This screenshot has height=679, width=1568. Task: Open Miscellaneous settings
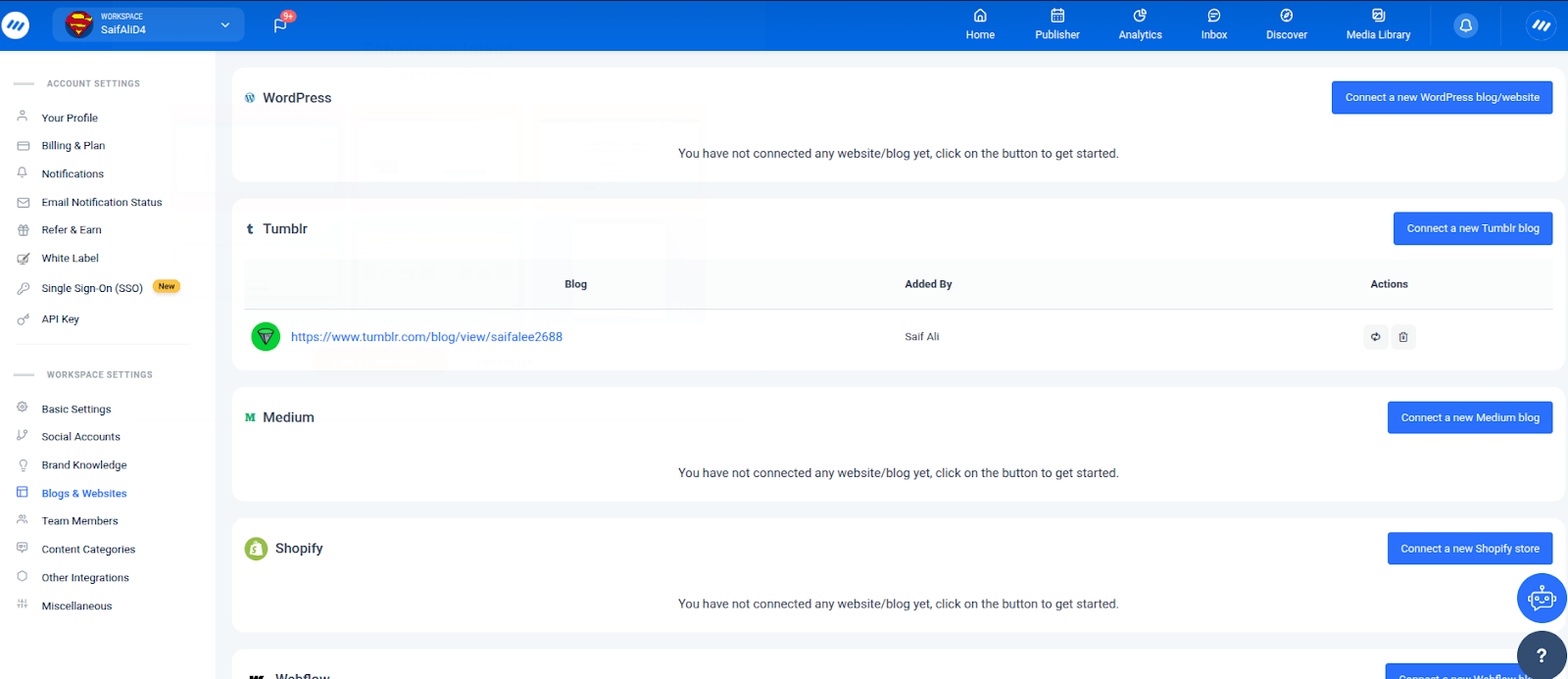(x=76, y=606)
